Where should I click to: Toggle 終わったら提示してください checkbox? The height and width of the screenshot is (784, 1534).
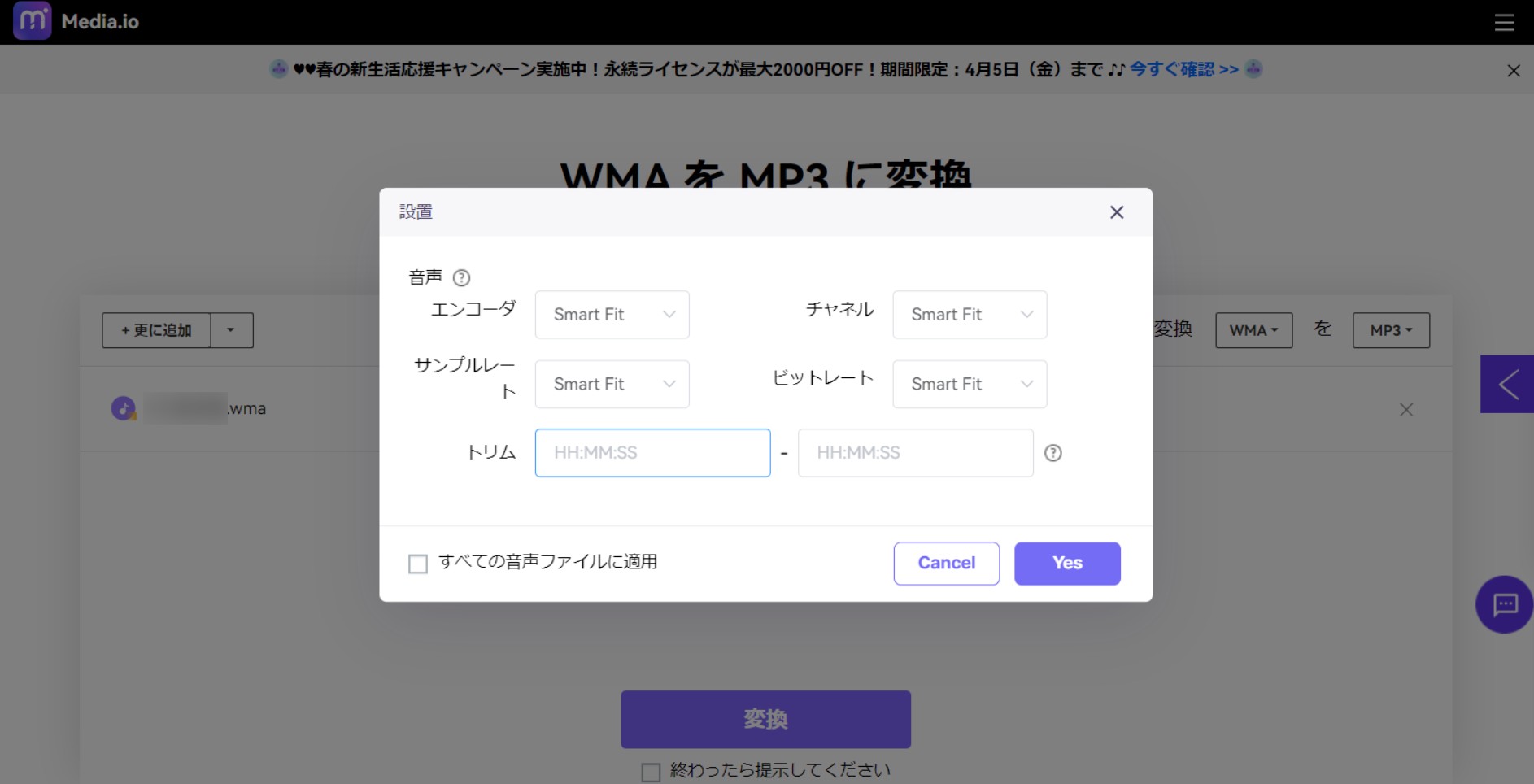coord(651,772)
